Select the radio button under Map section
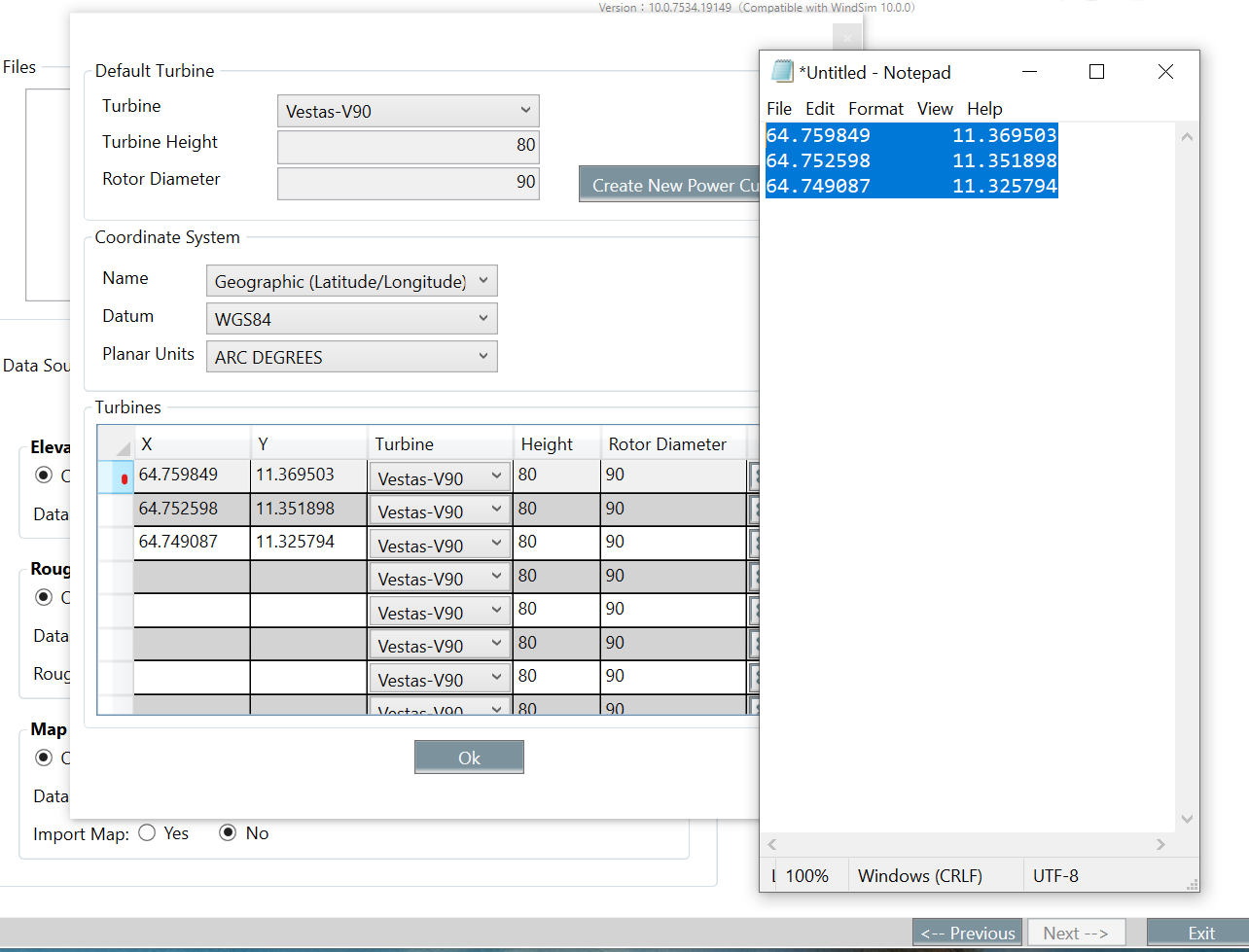Viewport: 1249px width, 952px height. click(43, 758)
